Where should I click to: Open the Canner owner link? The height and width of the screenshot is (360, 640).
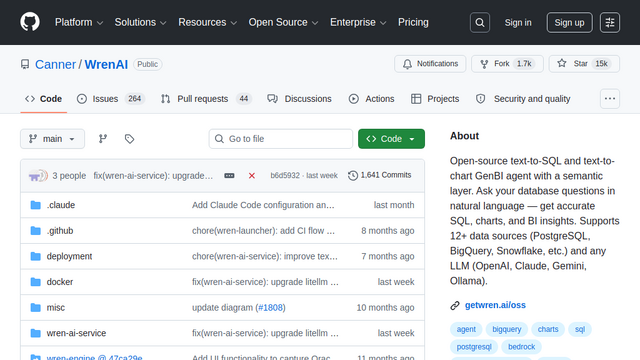click(56, 64)
